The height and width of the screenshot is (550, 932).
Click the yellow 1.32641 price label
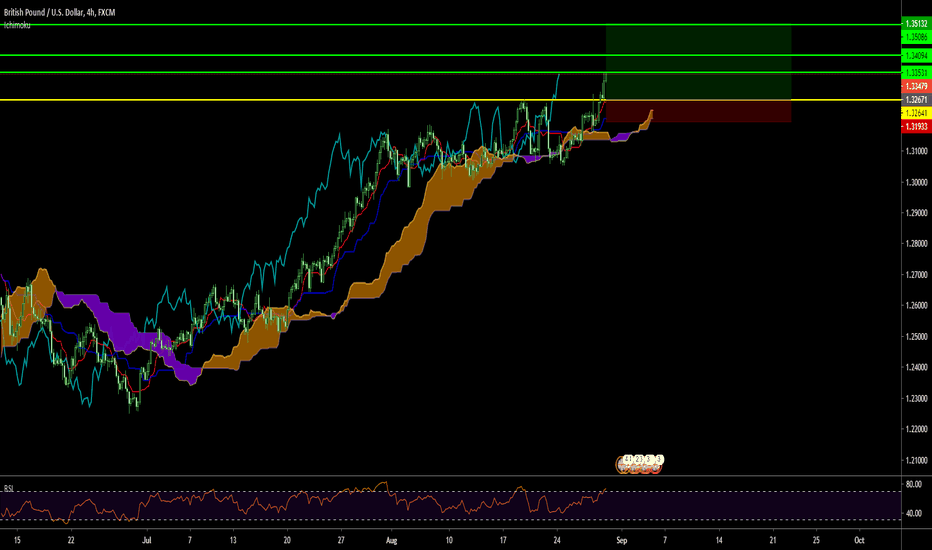click(x=916, y=113)
